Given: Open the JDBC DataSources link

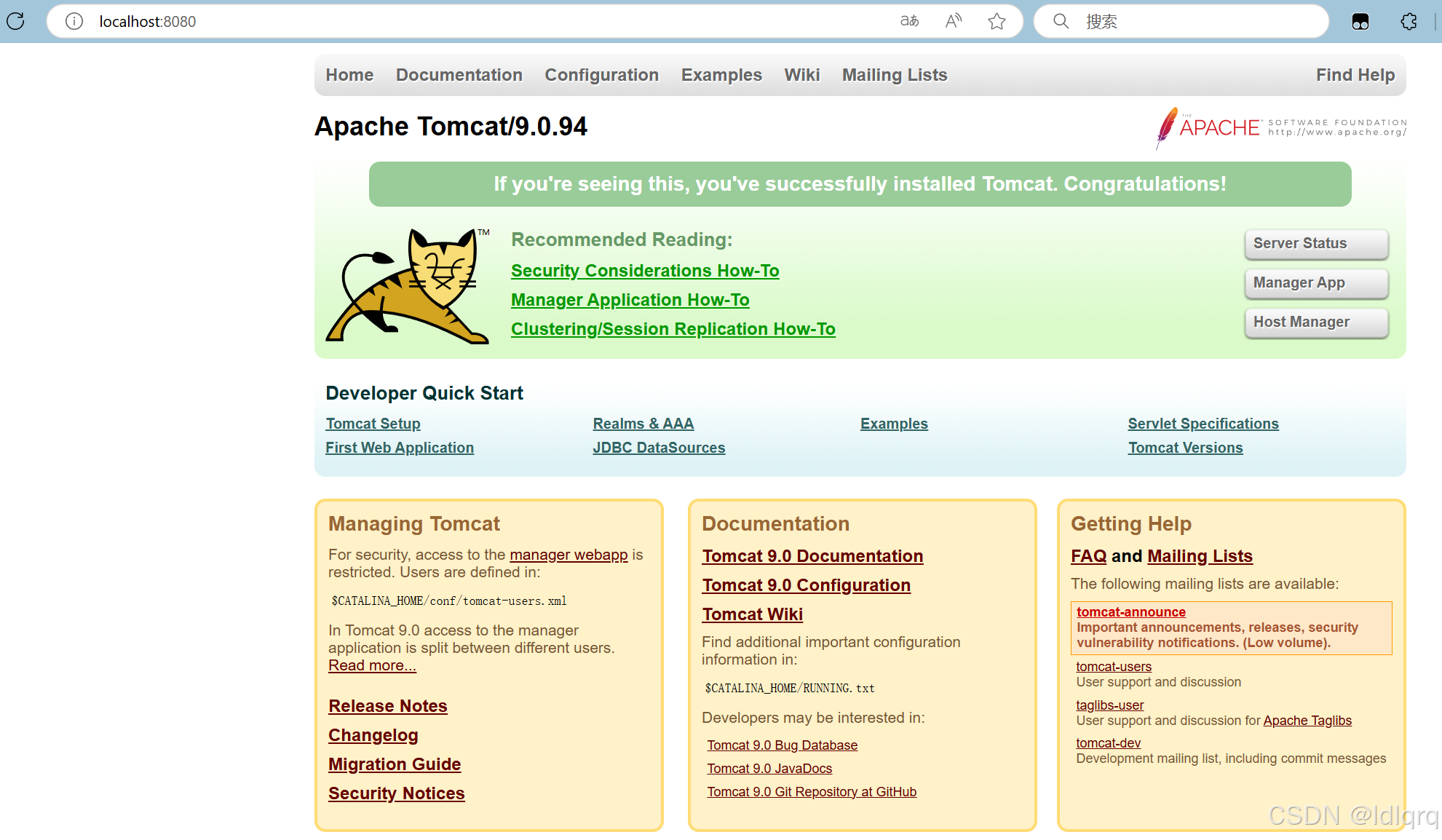Looking at the screenshot, I should [658, 448].
